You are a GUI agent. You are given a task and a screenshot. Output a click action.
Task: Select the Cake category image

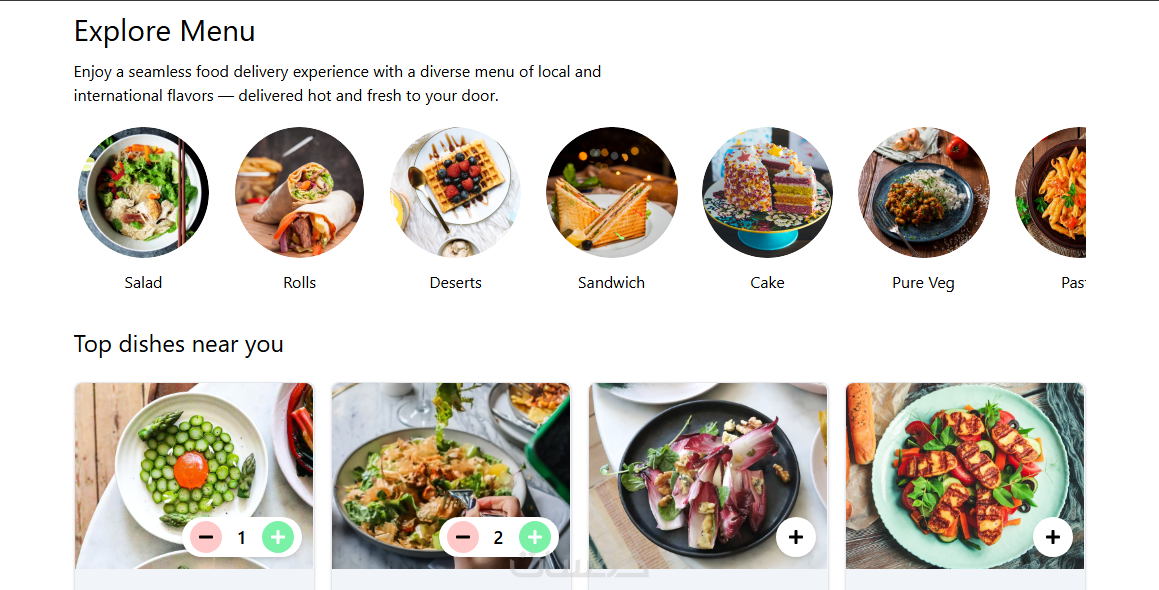[767, 193]
